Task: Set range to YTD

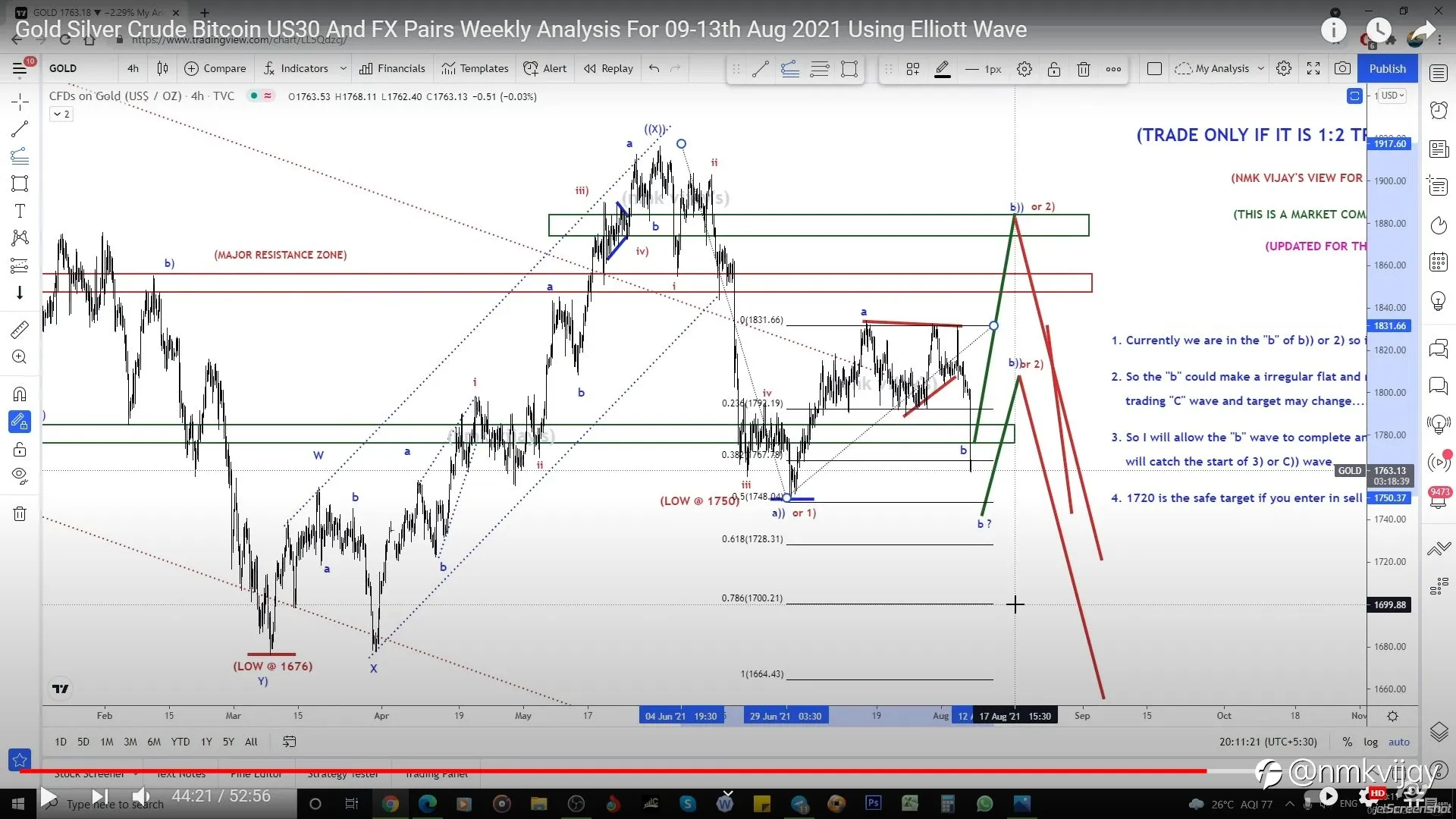Action: 180,742
